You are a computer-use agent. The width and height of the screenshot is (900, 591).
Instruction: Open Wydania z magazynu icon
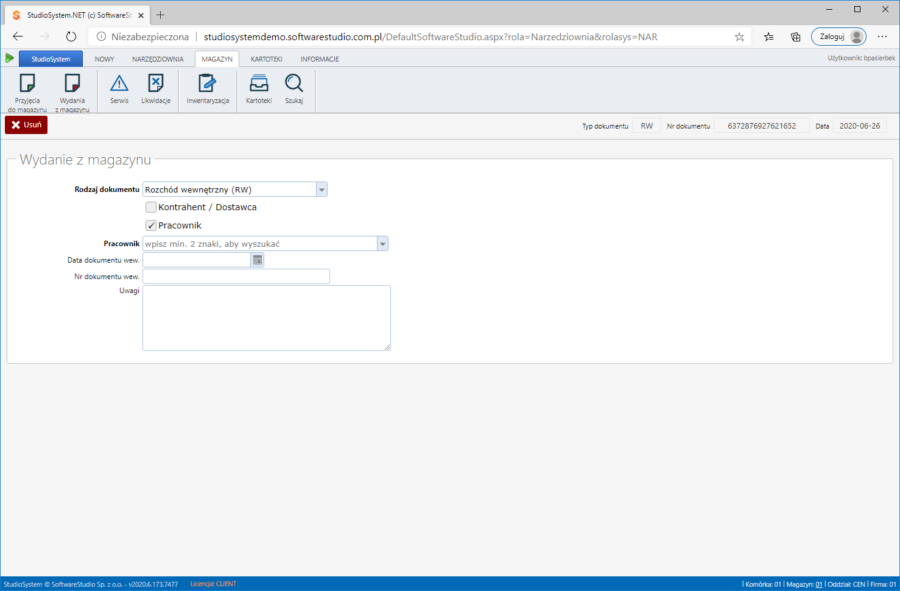click(x=72, y=84)
